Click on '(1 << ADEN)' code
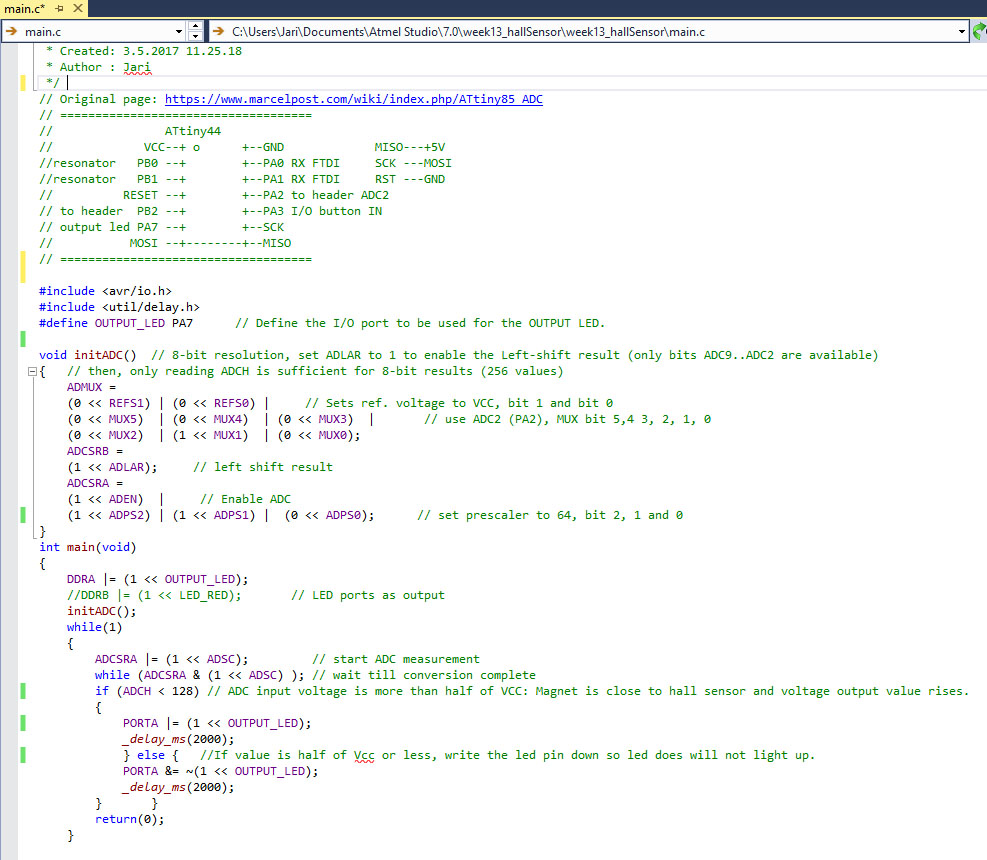 coord(105,499)
